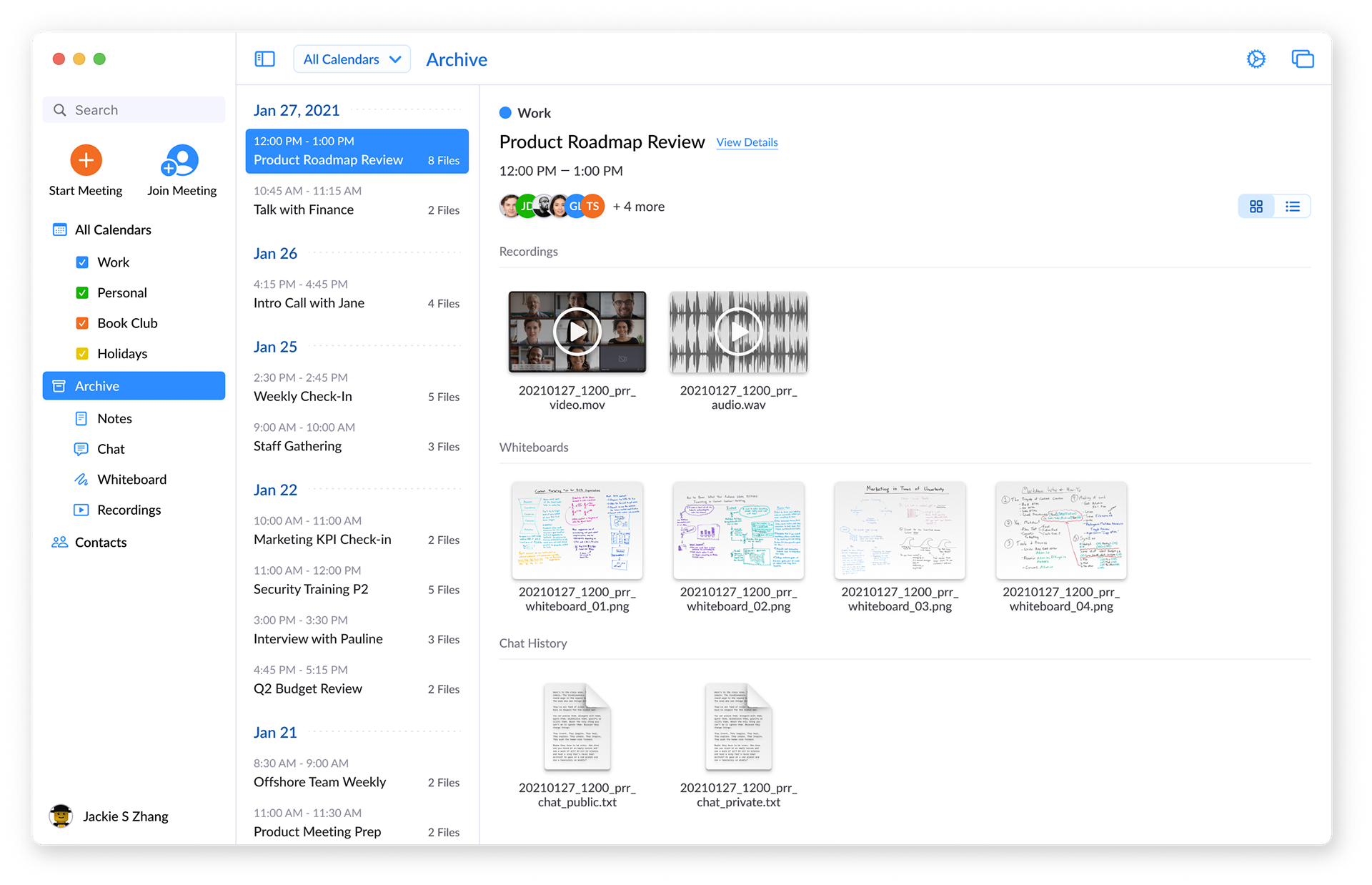Open Contacts in the sidebar
The height and width of the screenshot is (885, 1372).
pyautogui.click(x=101, y=543)
